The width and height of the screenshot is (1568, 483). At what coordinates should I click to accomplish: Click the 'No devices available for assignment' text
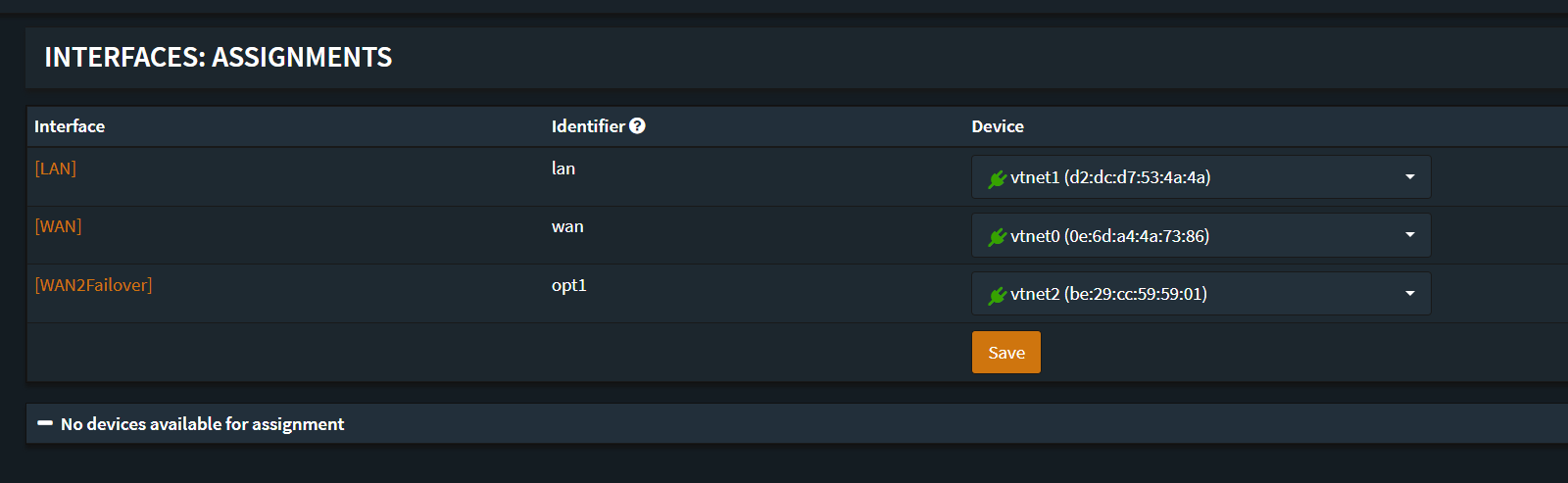coord(203,424)
